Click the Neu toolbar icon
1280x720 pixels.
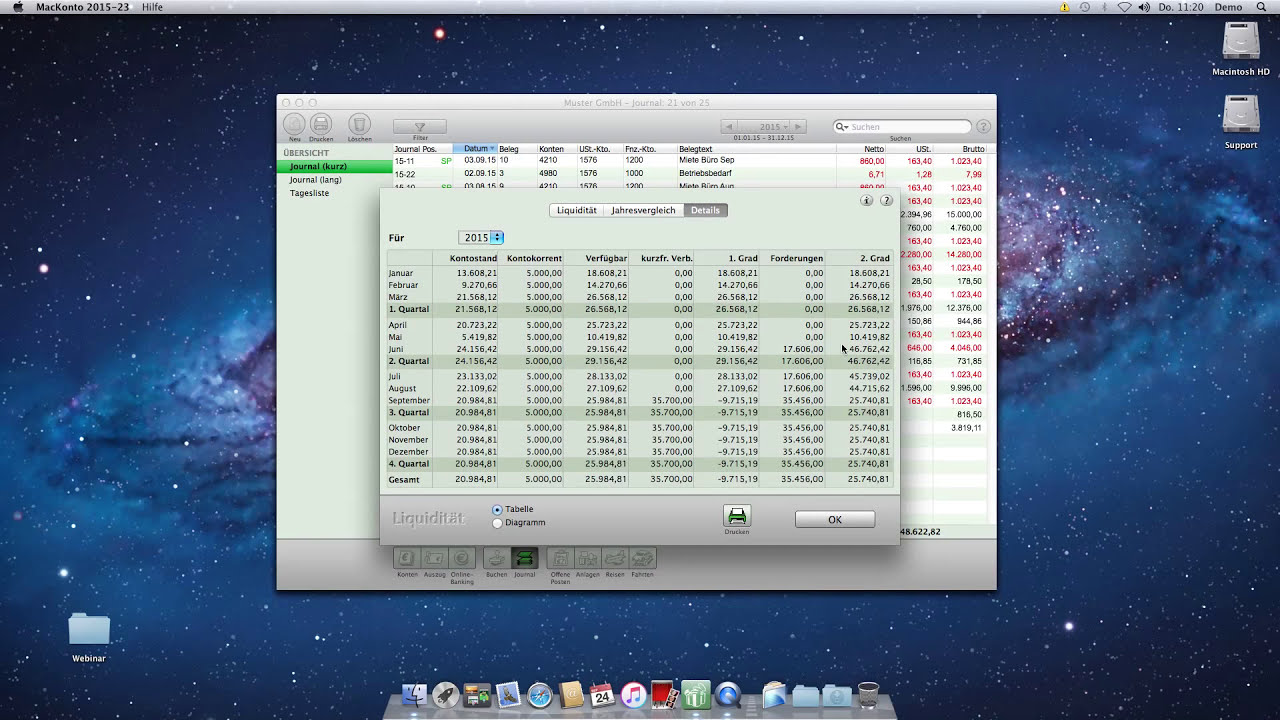[x=295, y=124]
